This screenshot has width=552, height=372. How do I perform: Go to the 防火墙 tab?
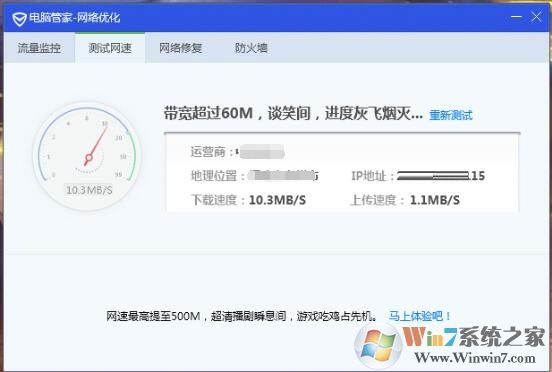(251, 48)
